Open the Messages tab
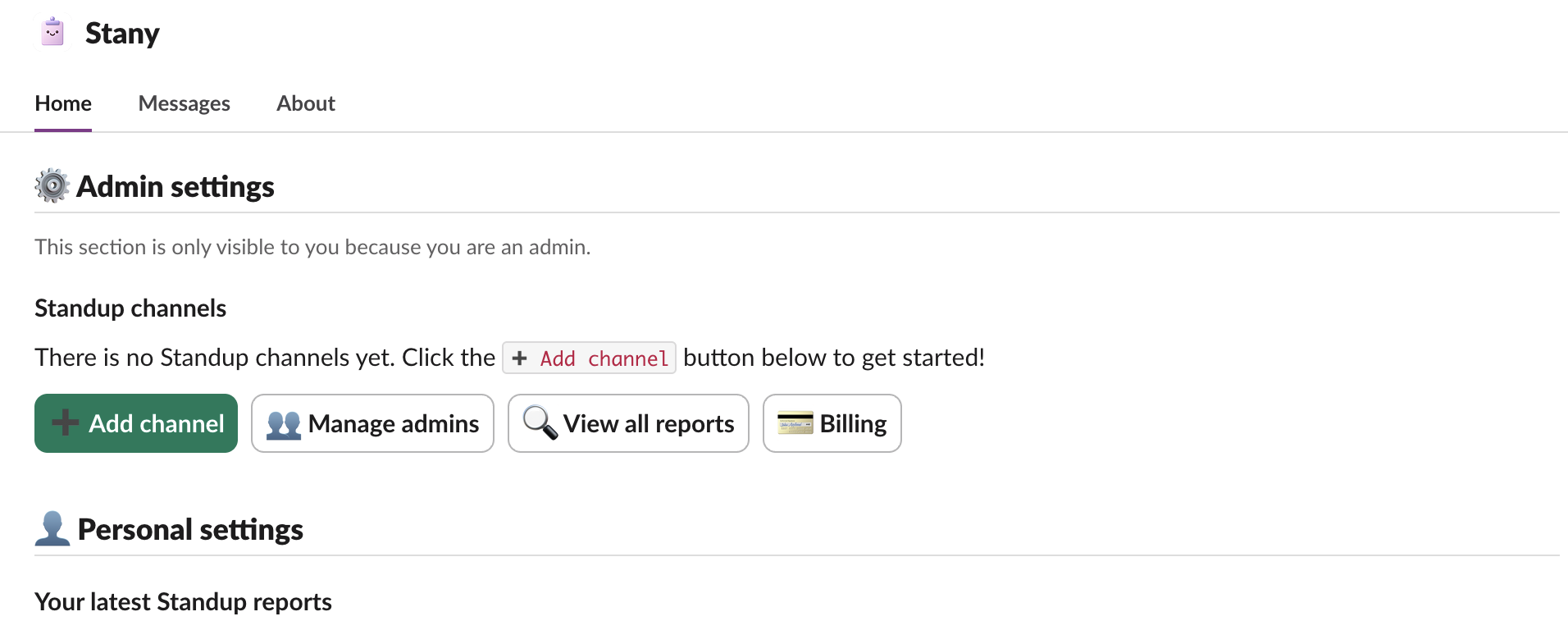This screenshot has height=630, width=1568. [x=184, y=103]
